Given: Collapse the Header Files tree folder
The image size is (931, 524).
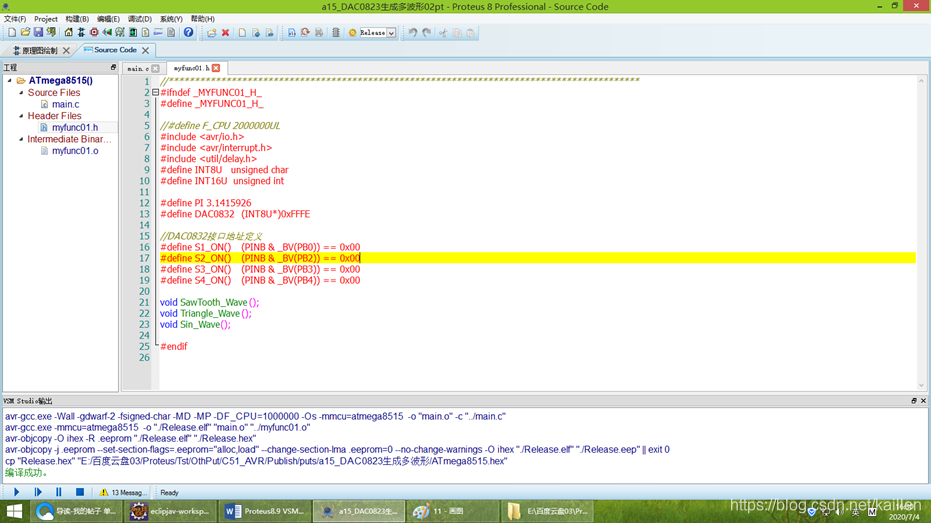Looking at the screenshot, I should tap(21, 116).
